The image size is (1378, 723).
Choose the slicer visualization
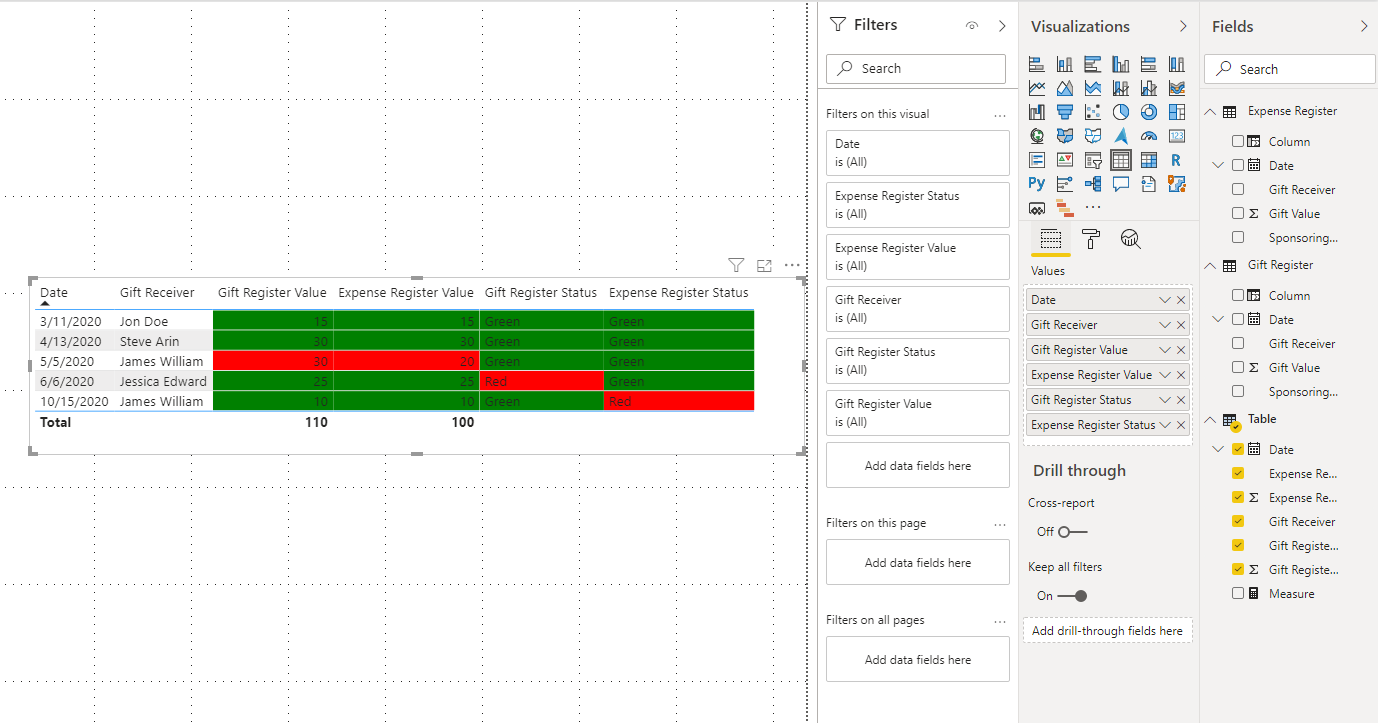(1093, 160)
